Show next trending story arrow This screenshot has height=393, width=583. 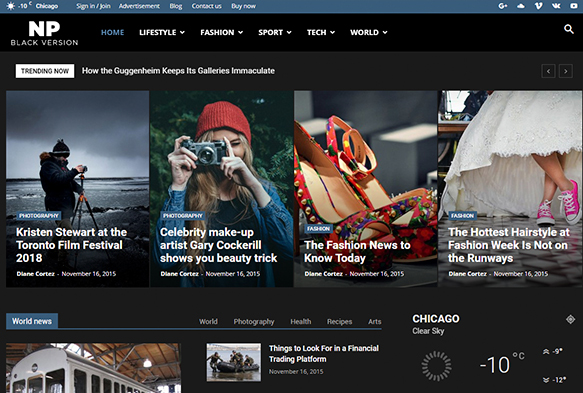566,71
